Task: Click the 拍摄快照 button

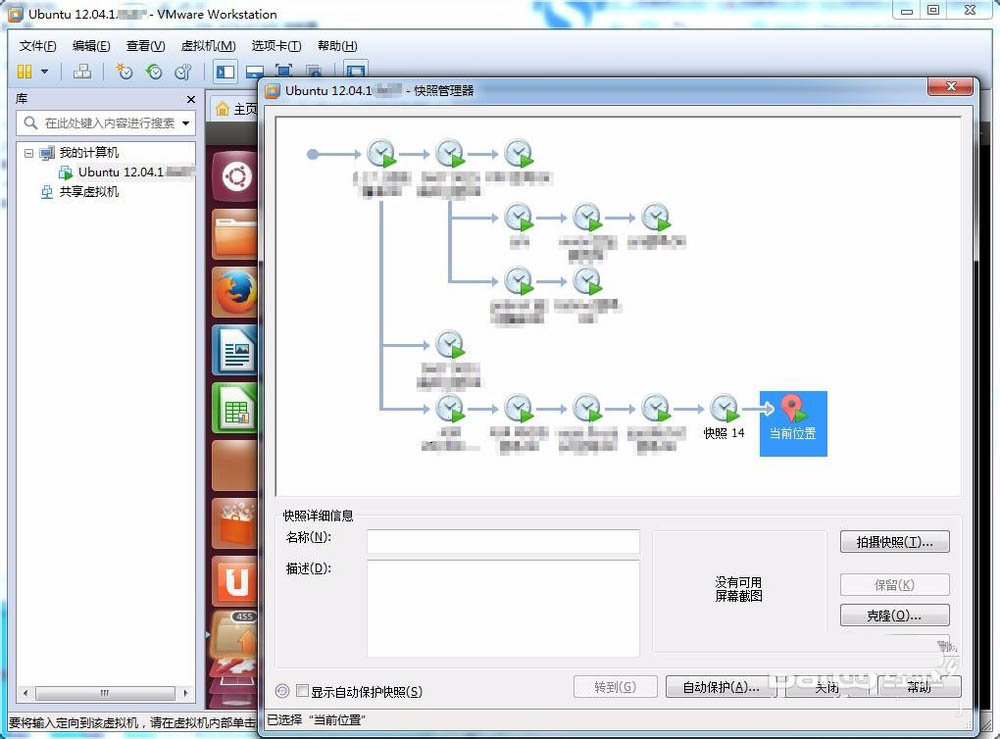Action: point(894,541)
